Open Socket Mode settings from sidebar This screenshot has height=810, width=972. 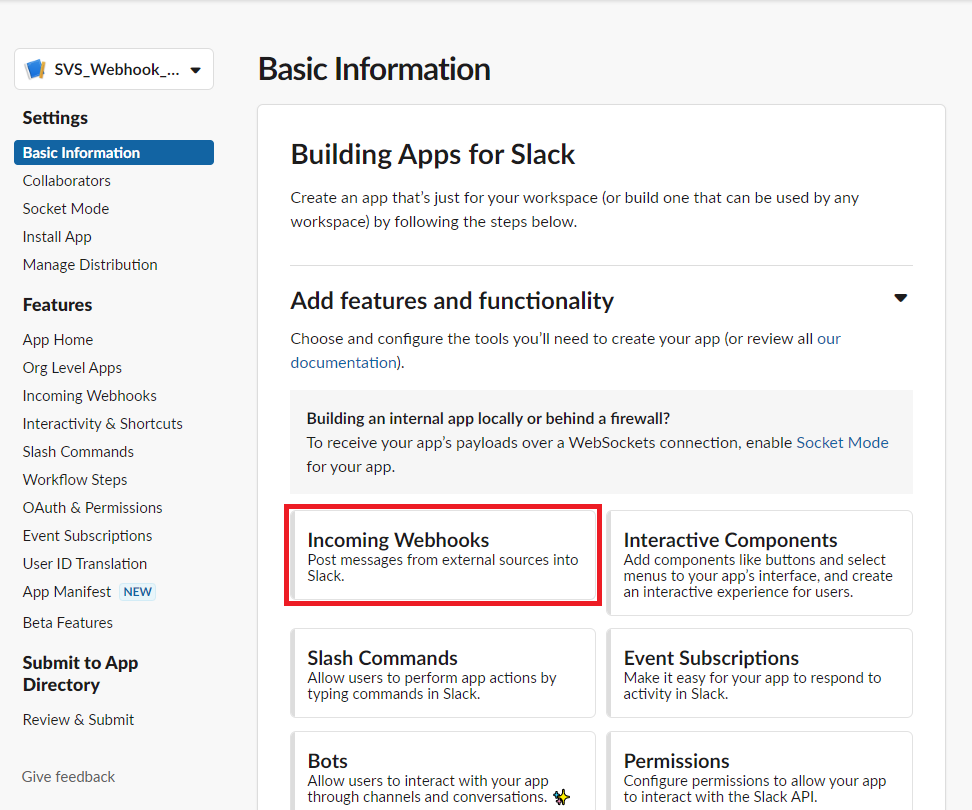tap(65, 208)
